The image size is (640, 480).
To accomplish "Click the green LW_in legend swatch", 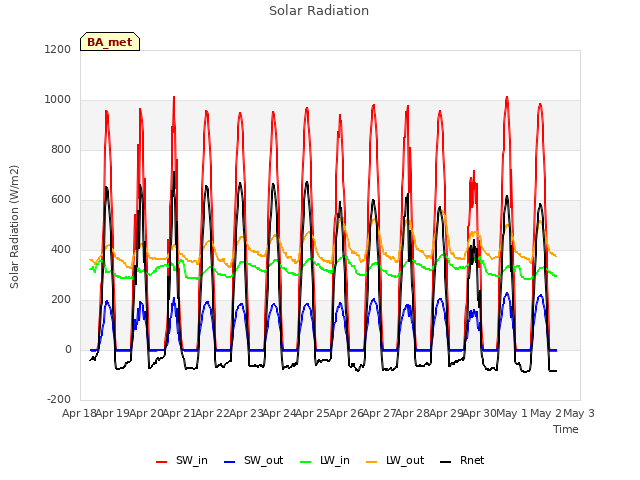I will pos(306,462).
